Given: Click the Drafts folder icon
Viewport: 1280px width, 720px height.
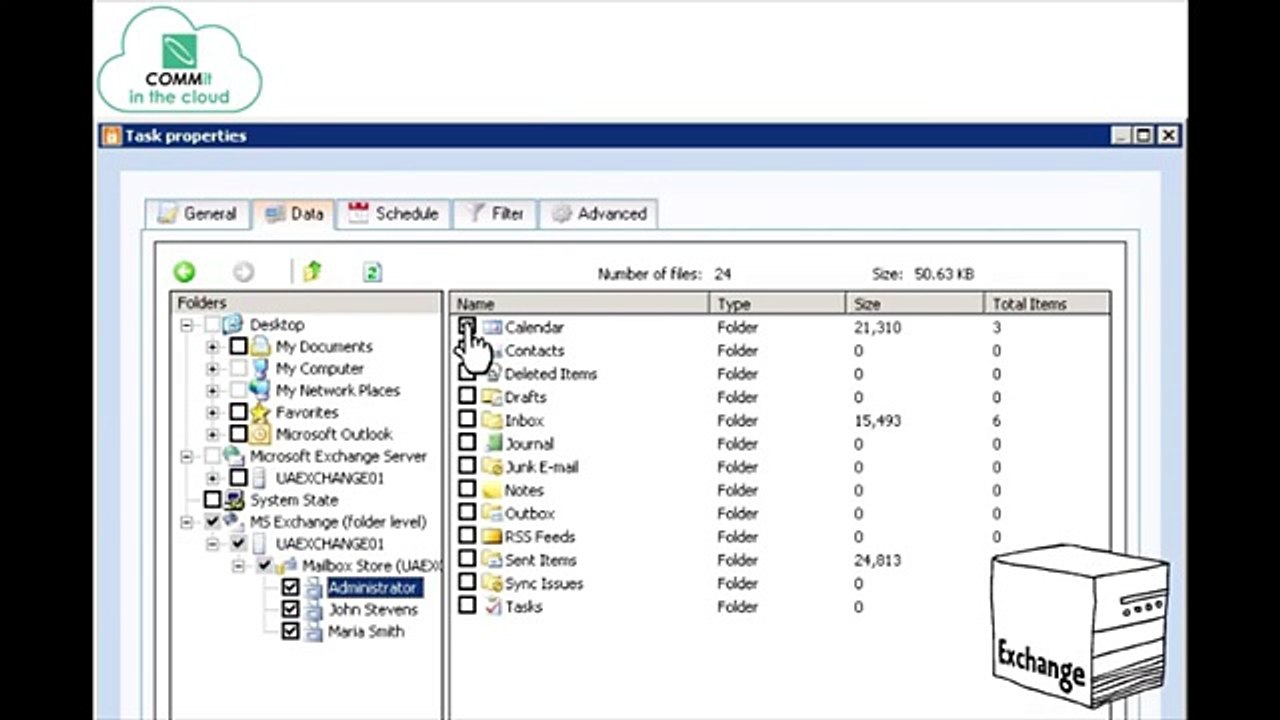Looking at the screenshot, I should (491, 397).
